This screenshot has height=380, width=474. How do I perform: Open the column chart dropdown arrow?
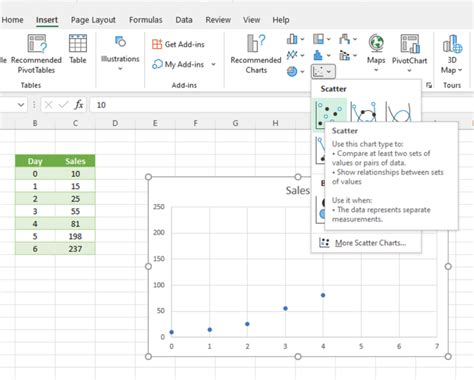tap(302, 39)
